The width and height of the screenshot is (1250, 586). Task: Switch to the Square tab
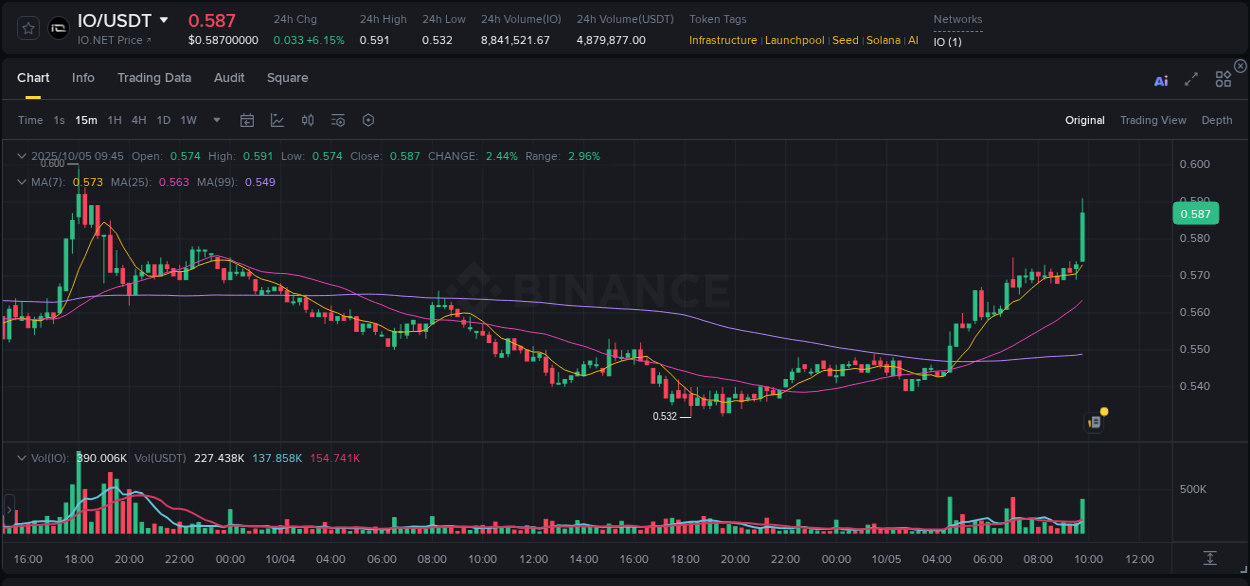point(287,77)
